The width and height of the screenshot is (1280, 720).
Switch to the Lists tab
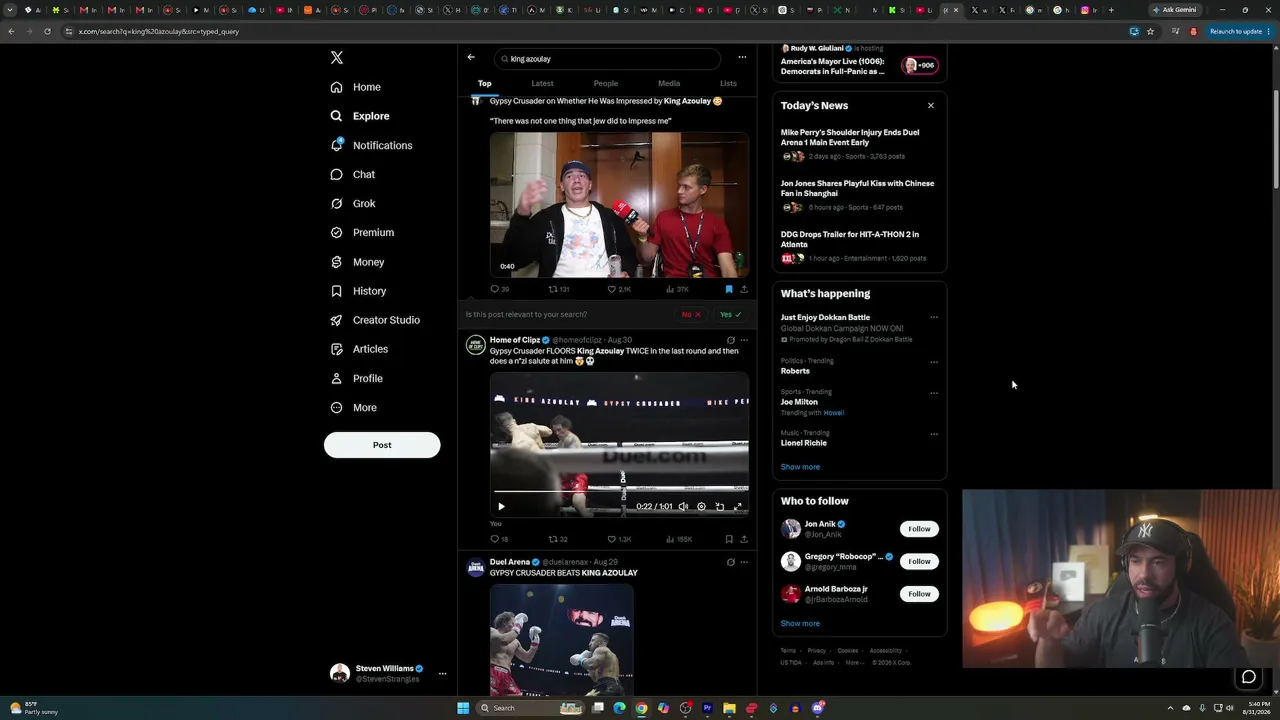pyautogui.click(x=728, y=84)
